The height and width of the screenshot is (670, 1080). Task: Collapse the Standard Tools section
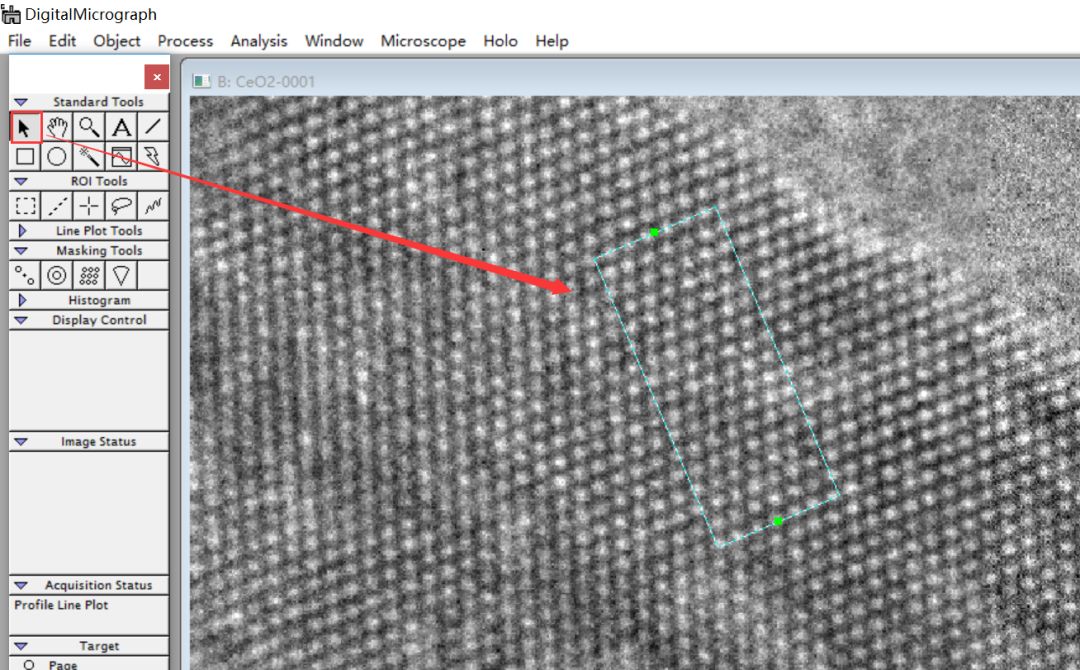point(22,101)
